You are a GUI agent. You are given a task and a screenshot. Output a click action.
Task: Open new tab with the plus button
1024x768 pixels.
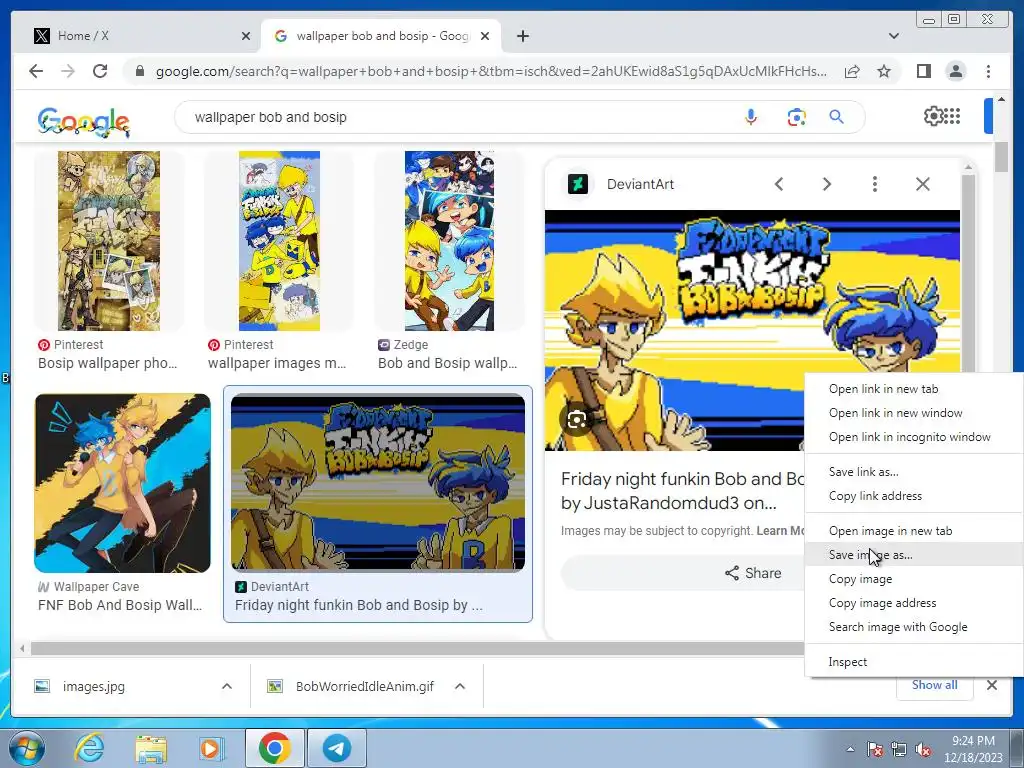click(522, 36)
